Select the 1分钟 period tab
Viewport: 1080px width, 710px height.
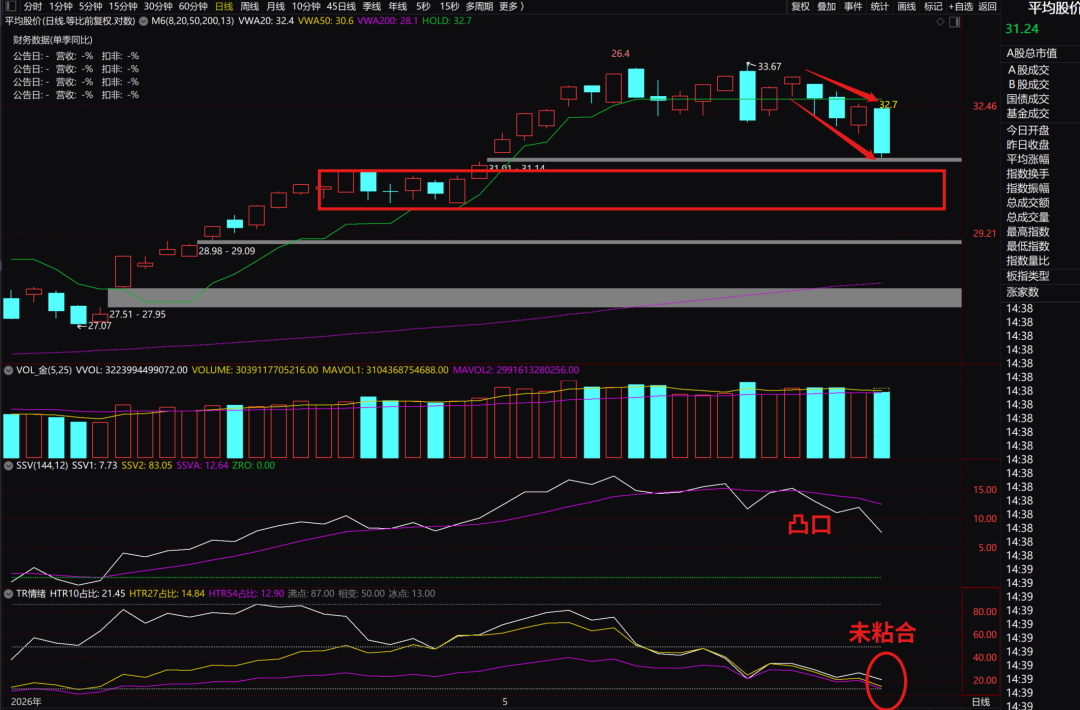[61, 6]
